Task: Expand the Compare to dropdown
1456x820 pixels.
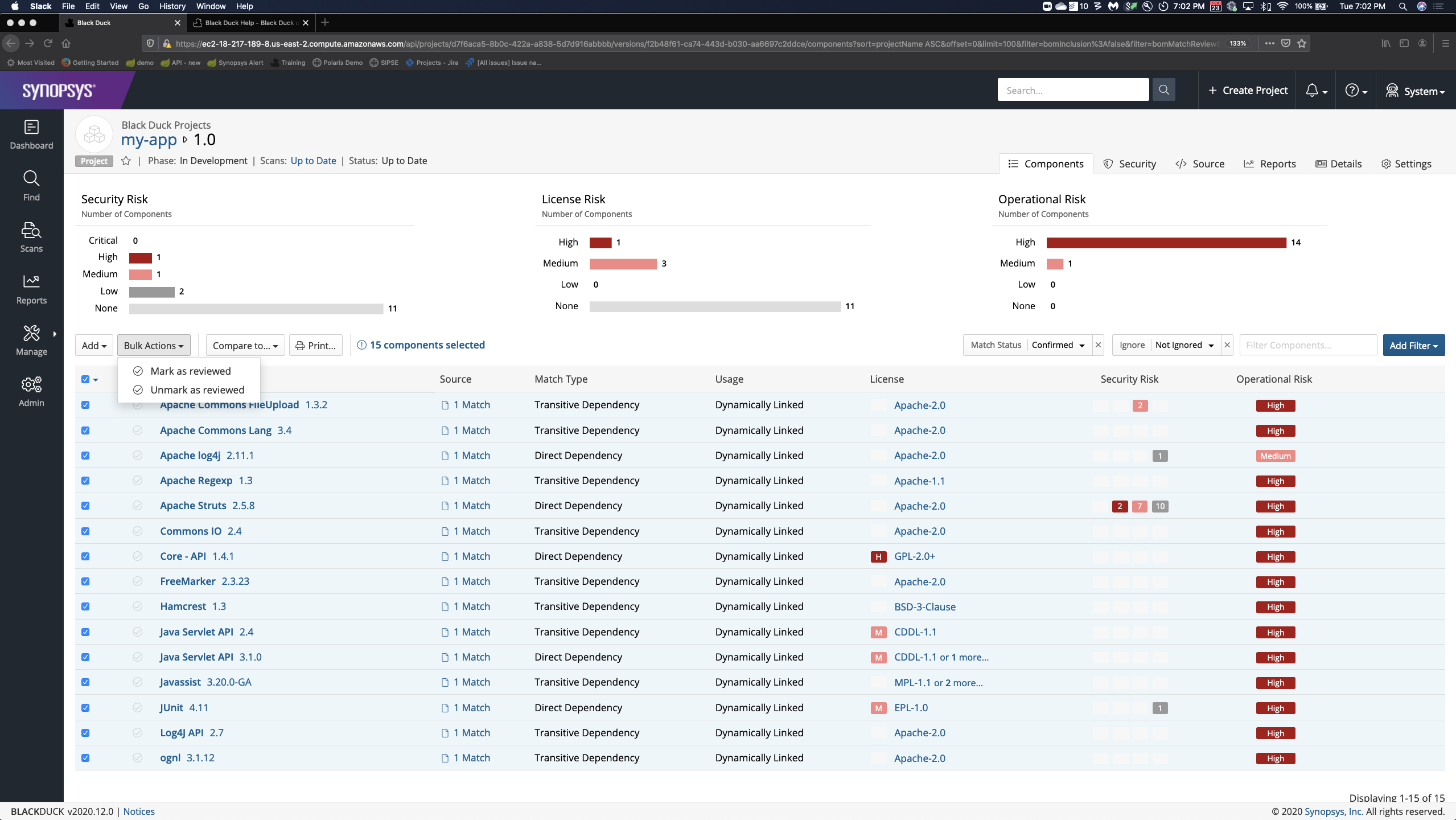Action: [245, 346]
